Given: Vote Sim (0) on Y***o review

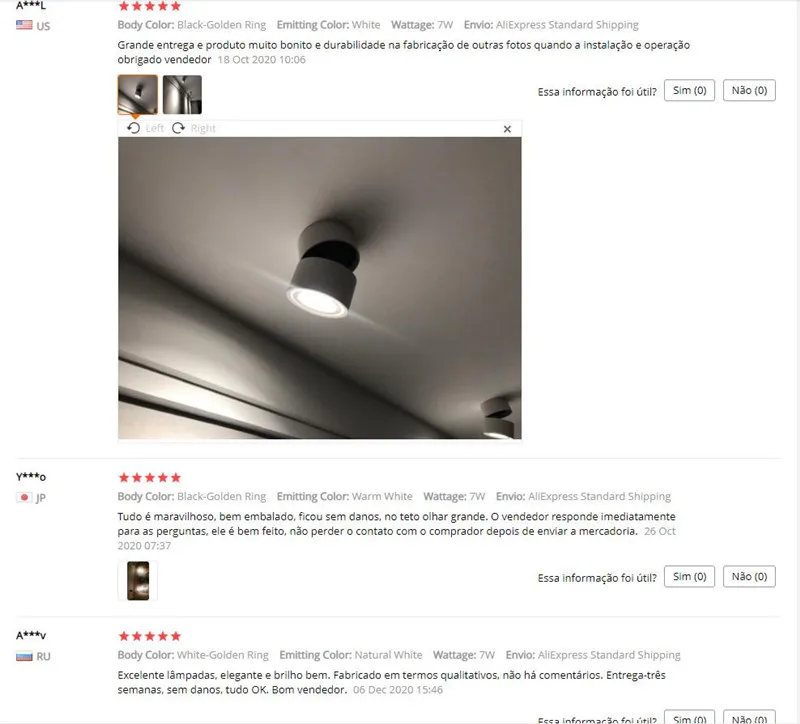Looking at the screenshot, I should point(689,577).
